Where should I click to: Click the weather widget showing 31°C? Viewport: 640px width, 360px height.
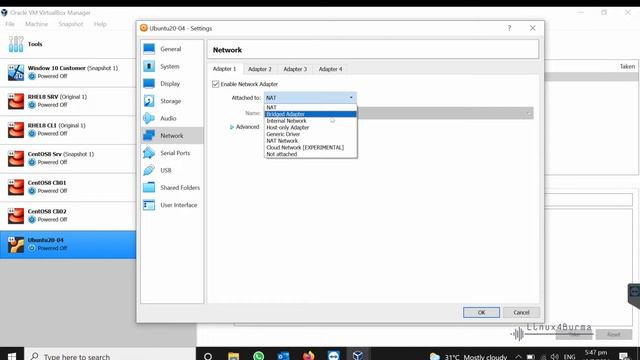click(x=469, y=356)
